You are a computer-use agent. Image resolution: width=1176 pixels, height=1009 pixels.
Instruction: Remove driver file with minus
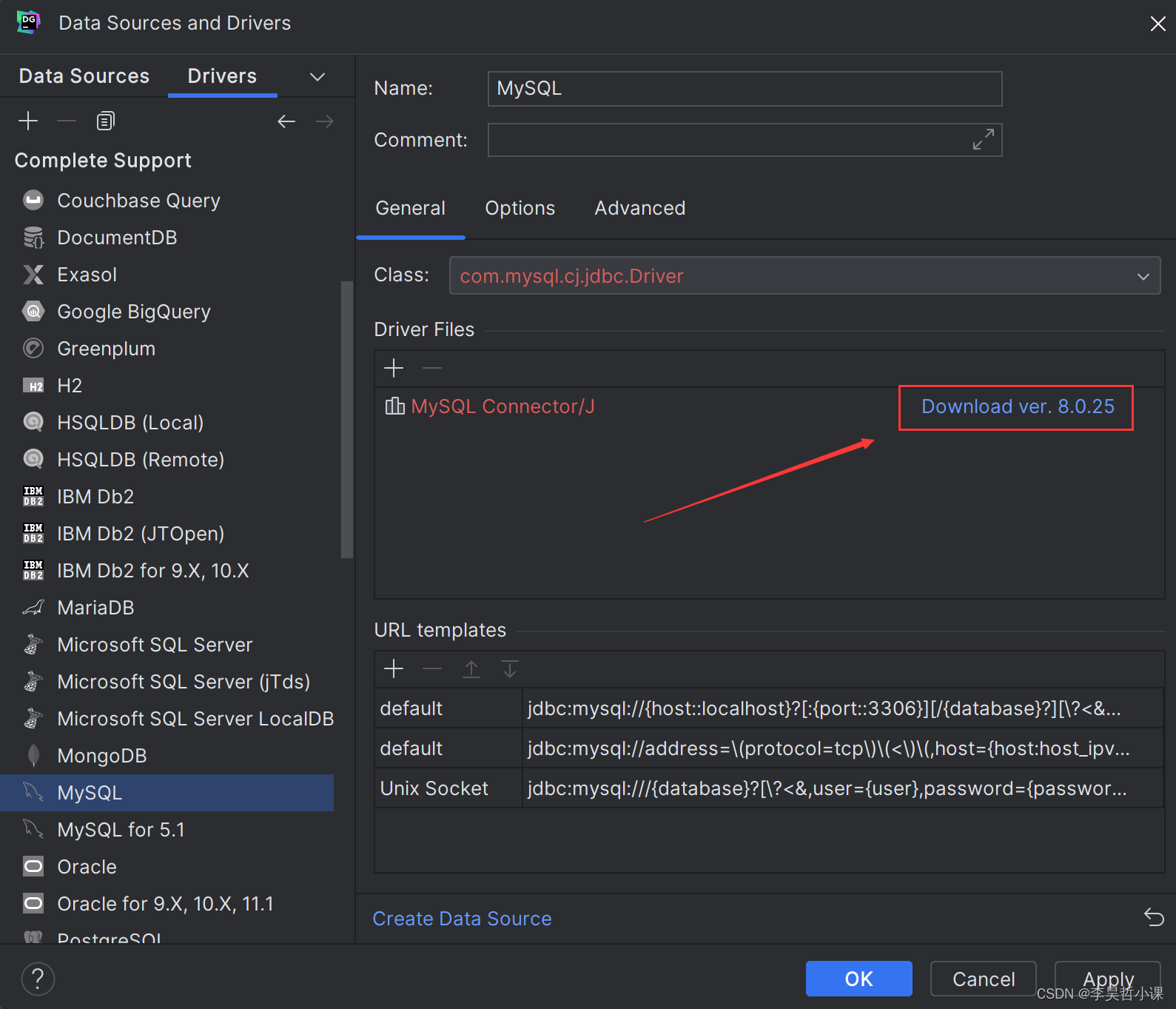[x=432, y=368]
